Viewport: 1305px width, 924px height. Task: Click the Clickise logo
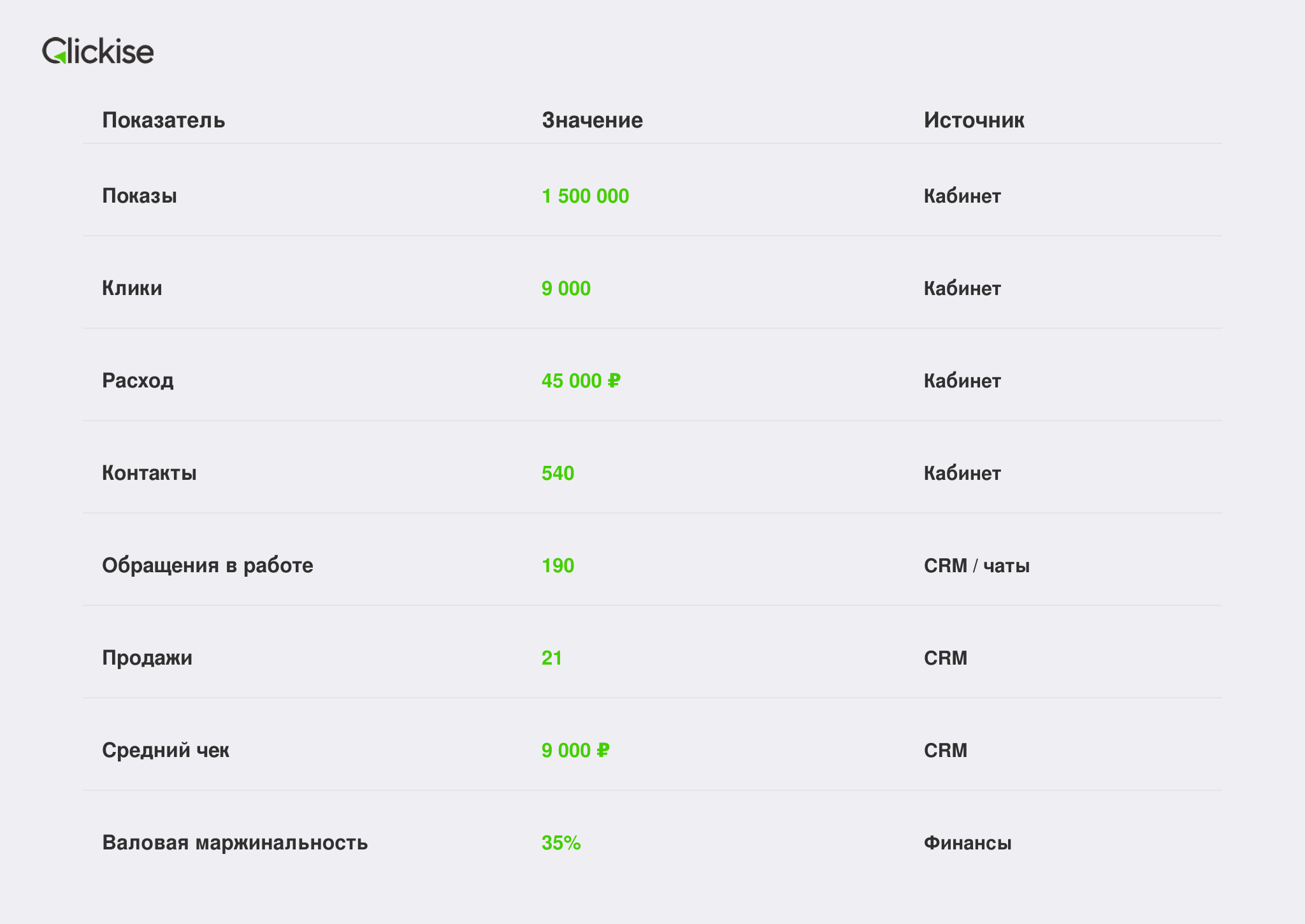(97, 50)
